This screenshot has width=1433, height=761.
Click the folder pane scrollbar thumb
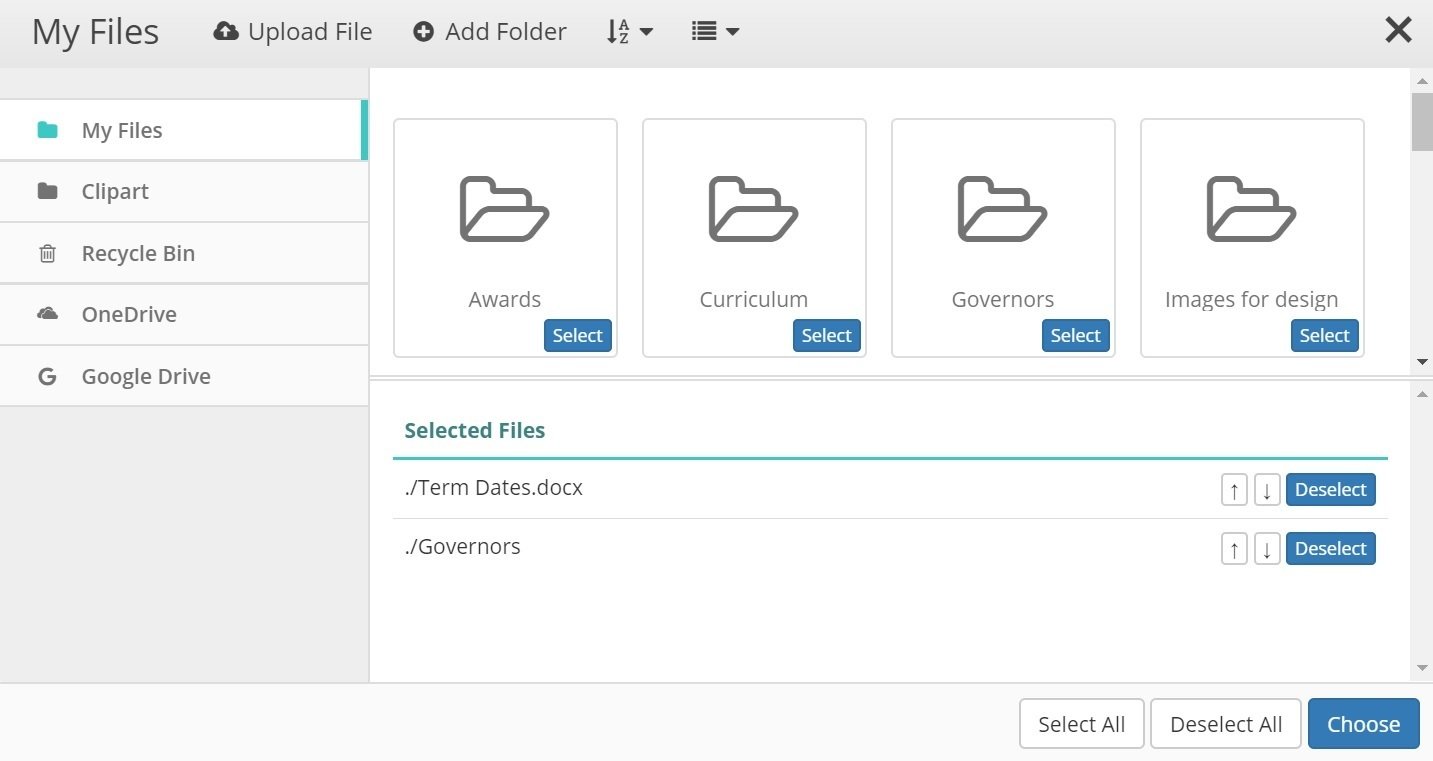tap(1422, 121)
